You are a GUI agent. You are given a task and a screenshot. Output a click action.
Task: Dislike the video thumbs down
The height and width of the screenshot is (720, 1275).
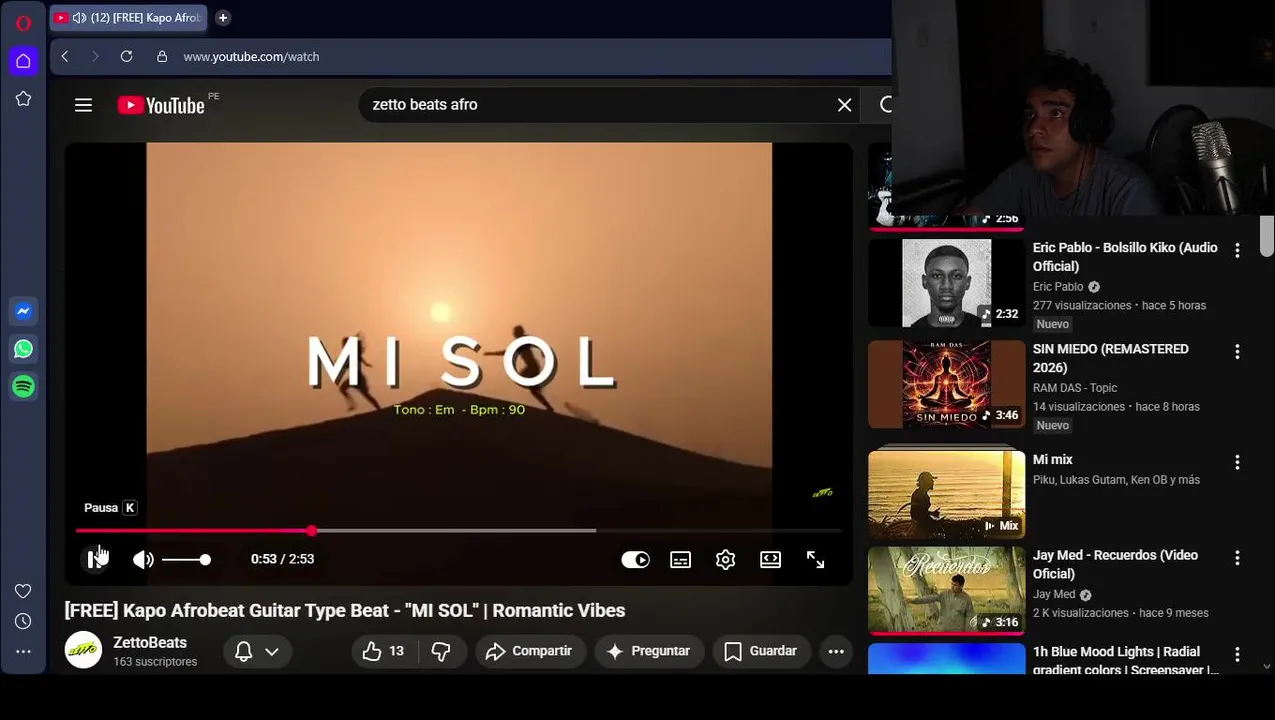click(441, 651)
